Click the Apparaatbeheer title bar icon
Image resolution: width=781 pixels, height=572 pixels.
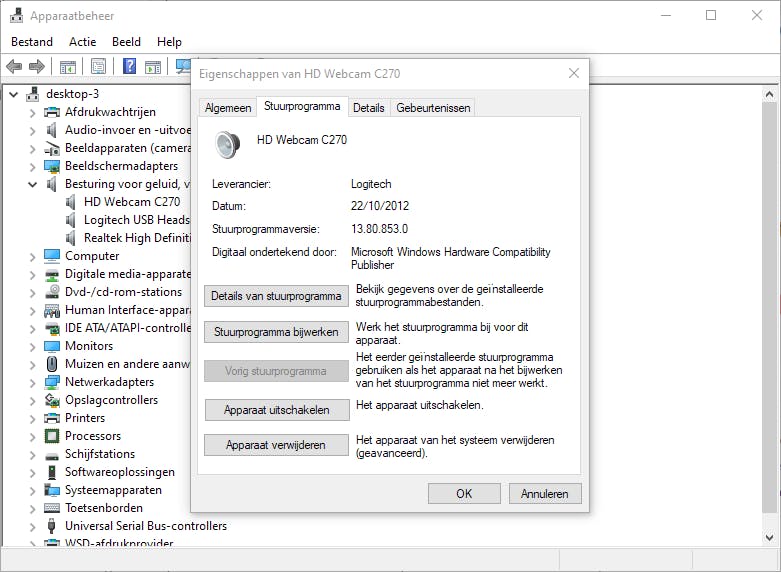16,15
